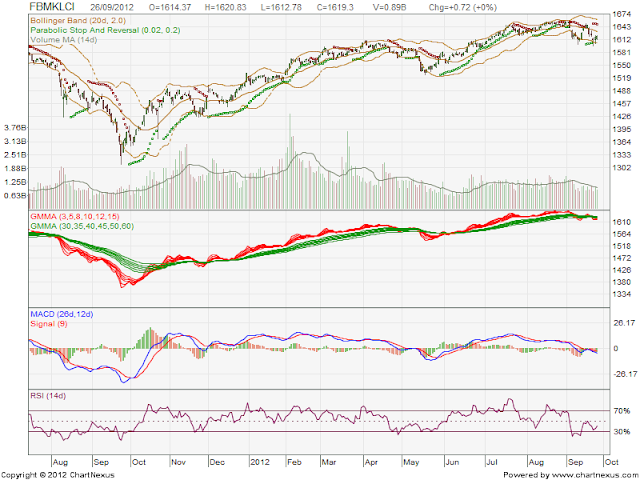Viewport: 640px width, 480px height.
Task: Click the 0.63B volume axis label
Action: (x=15, y=196)
